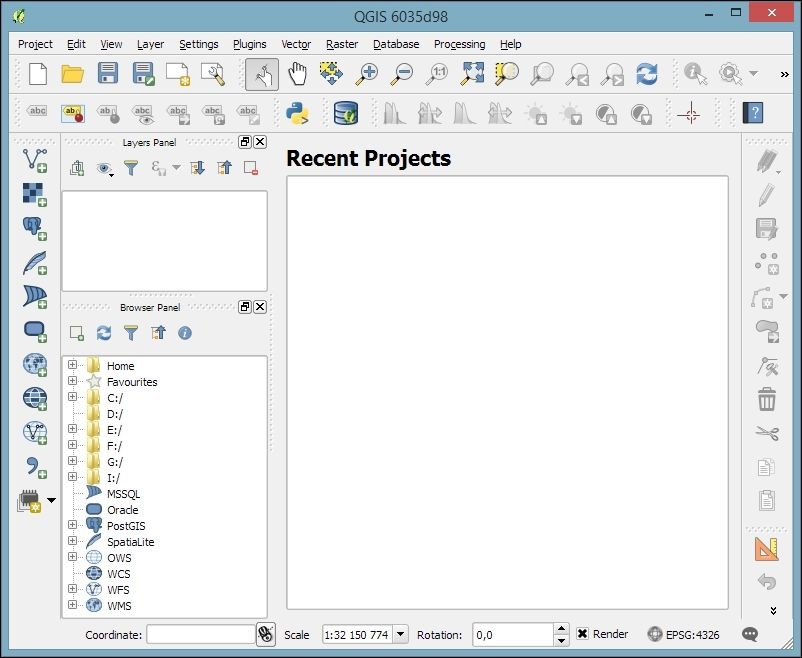Toggle the Render checkbox

click(583, 634)
